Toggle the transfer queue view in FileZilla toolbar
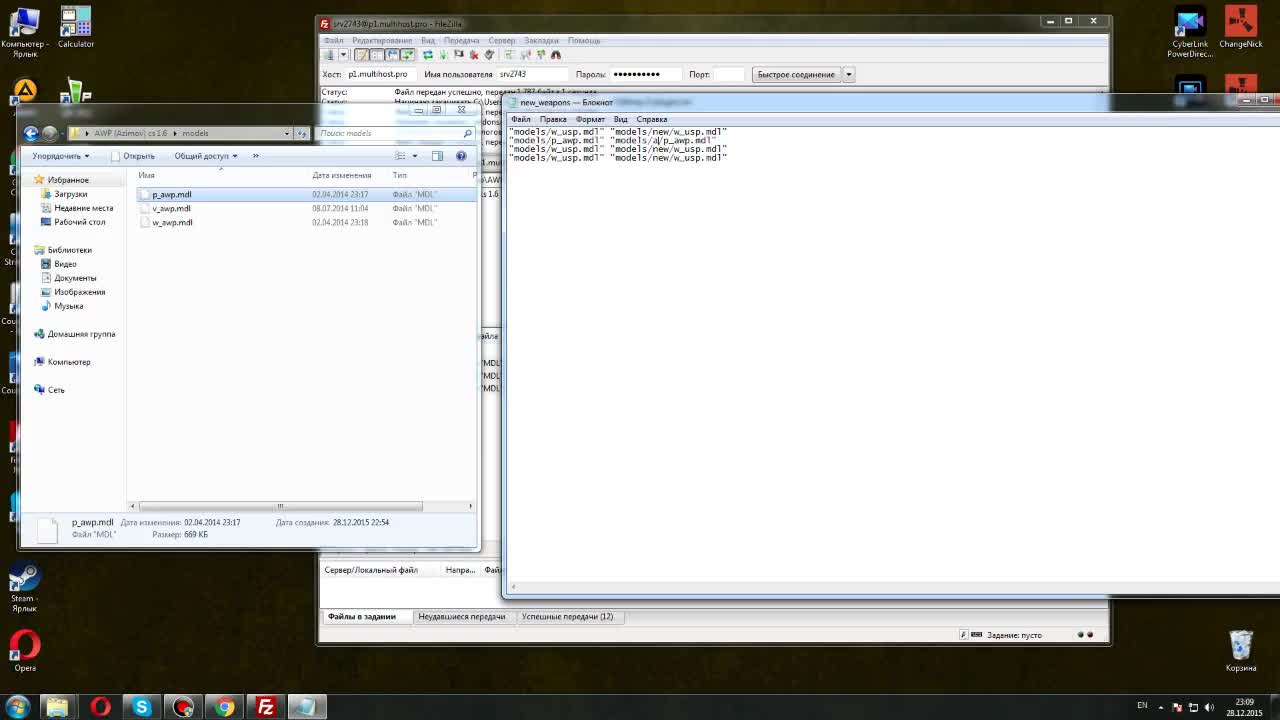1280x720 pixels. (407, 55)
